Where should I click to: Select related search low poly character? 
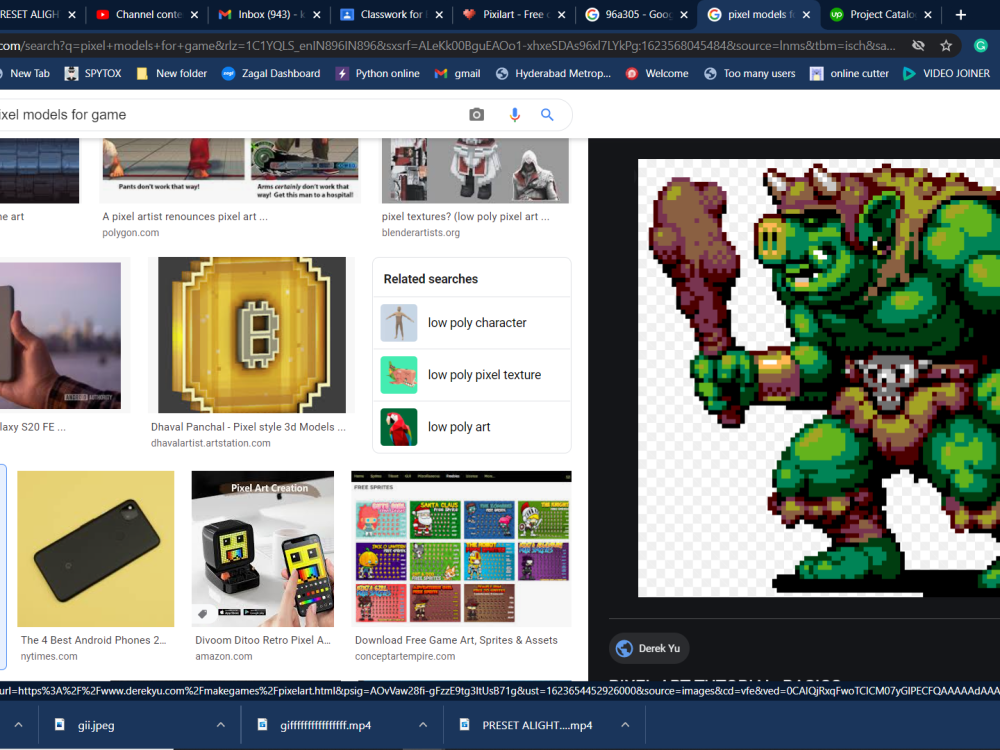[472, 323]
